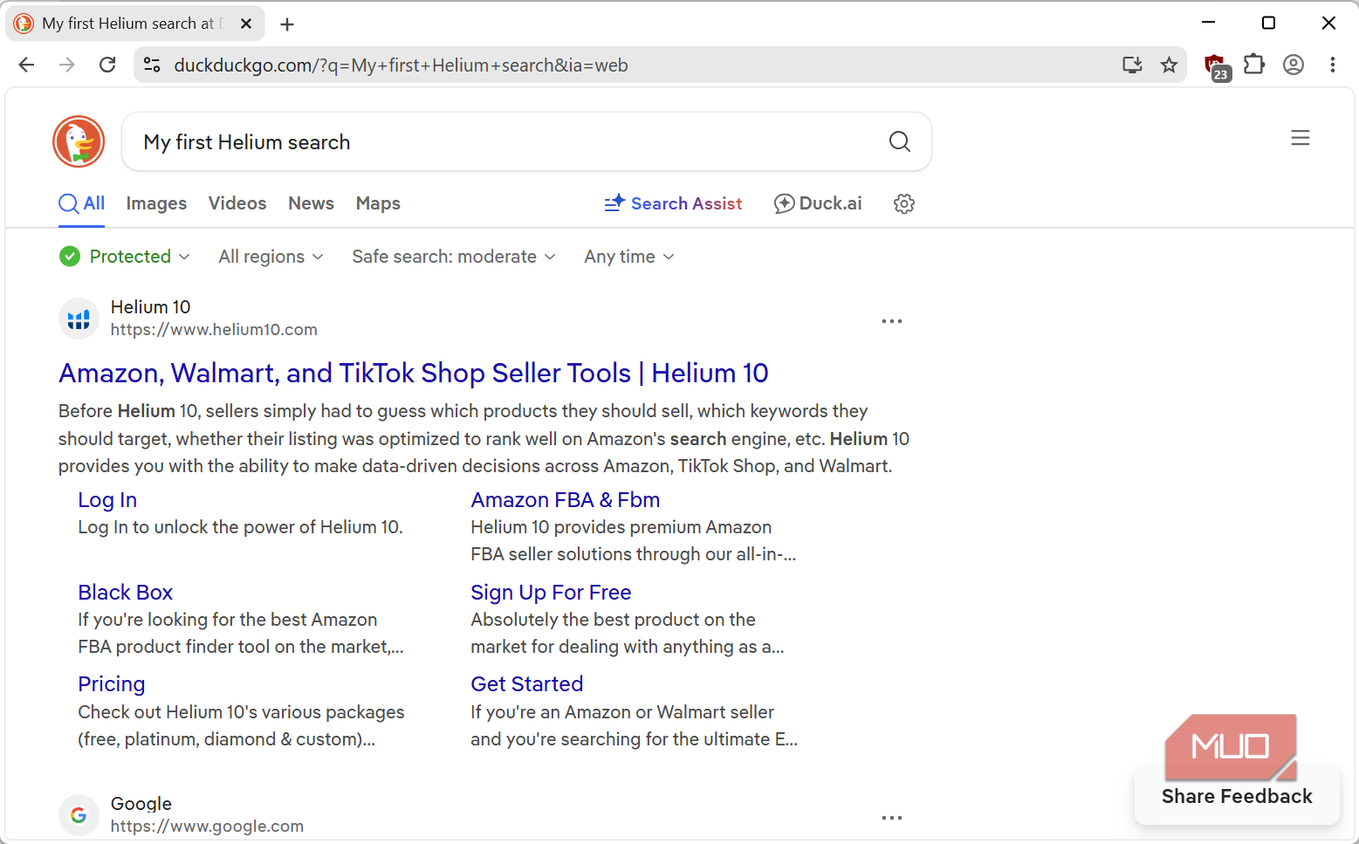Close the 'My first Helium search' tab
Viewport: 1359px width, 844px height.
point(246,24)
